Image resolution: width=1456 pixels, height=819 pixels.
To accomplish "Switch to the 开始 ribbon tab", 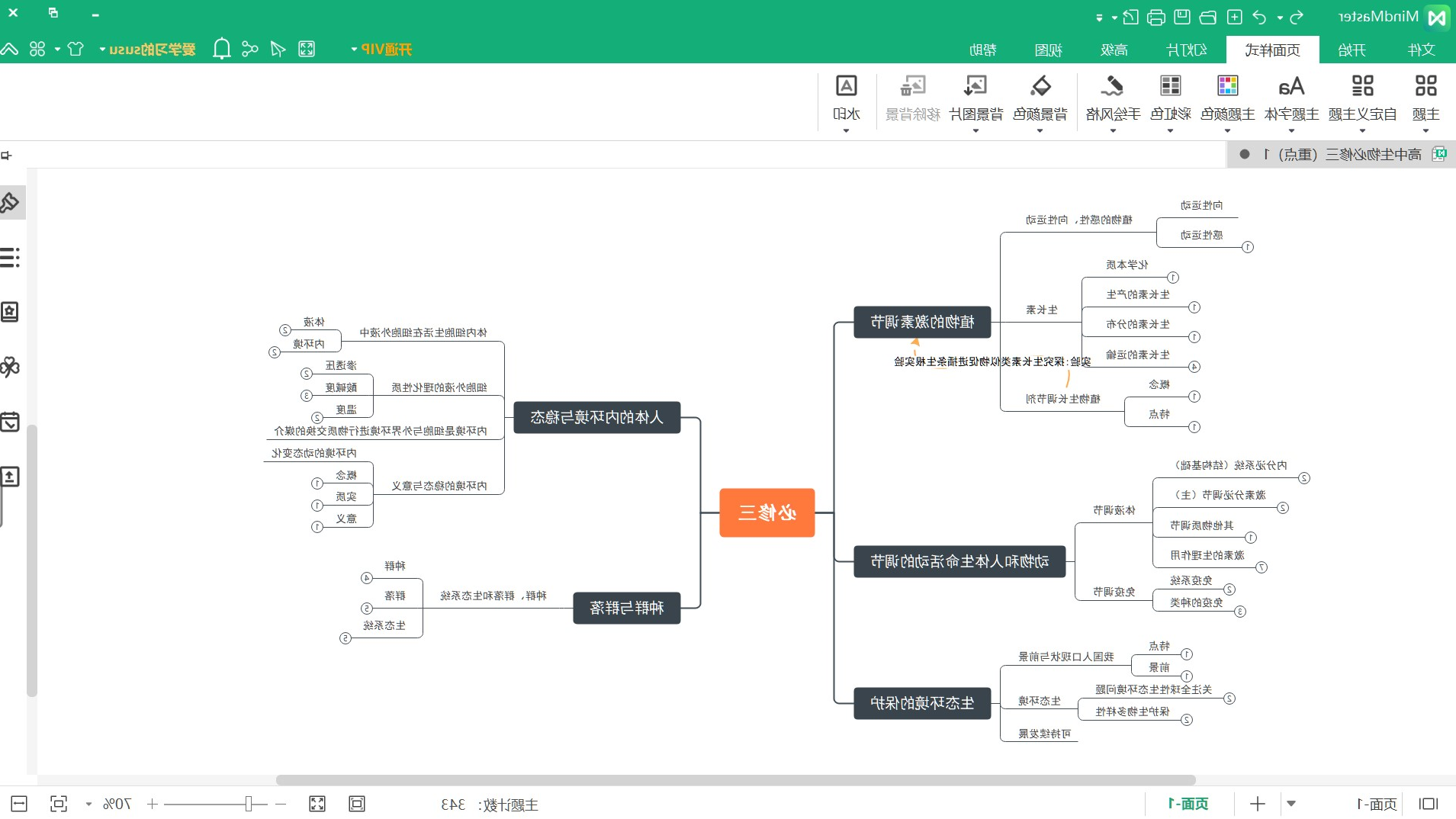I will point(1352,50).
